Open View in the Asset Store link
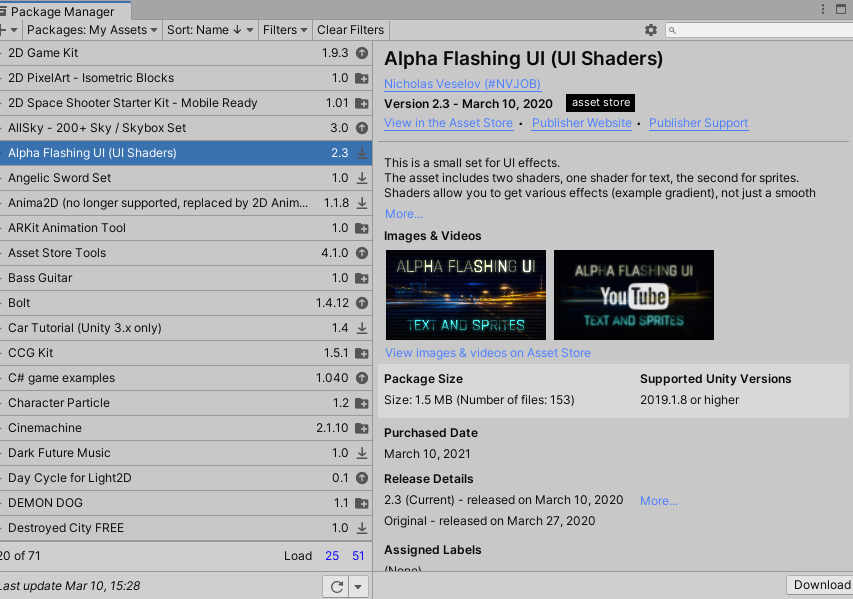 pyautogui.click(x=448, y=123)
